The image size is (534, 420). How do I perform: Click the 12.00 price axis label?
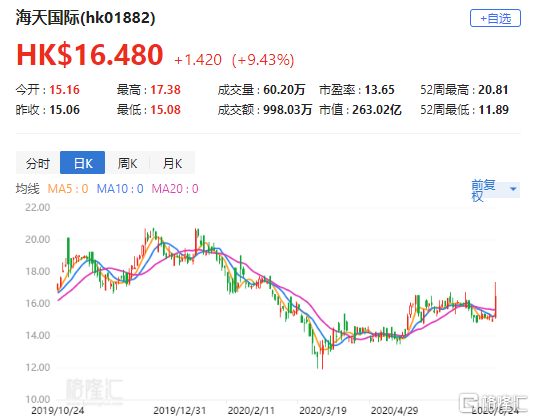tap(37, 368)
